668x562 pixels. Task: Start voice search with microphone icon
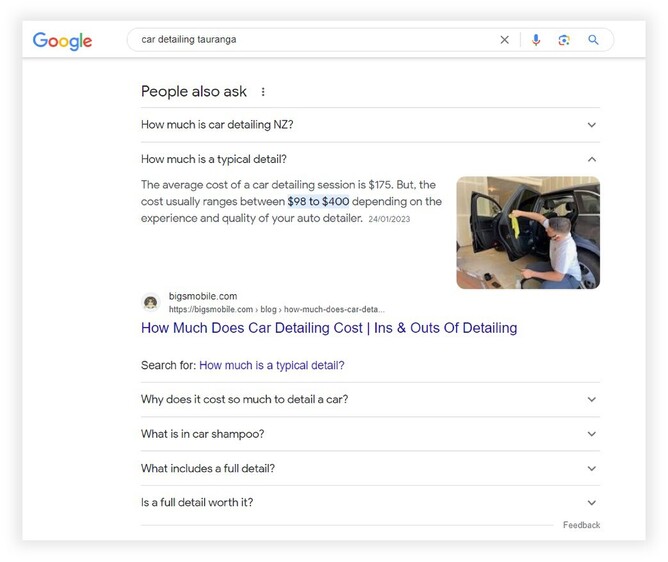(x=536, y=40)
